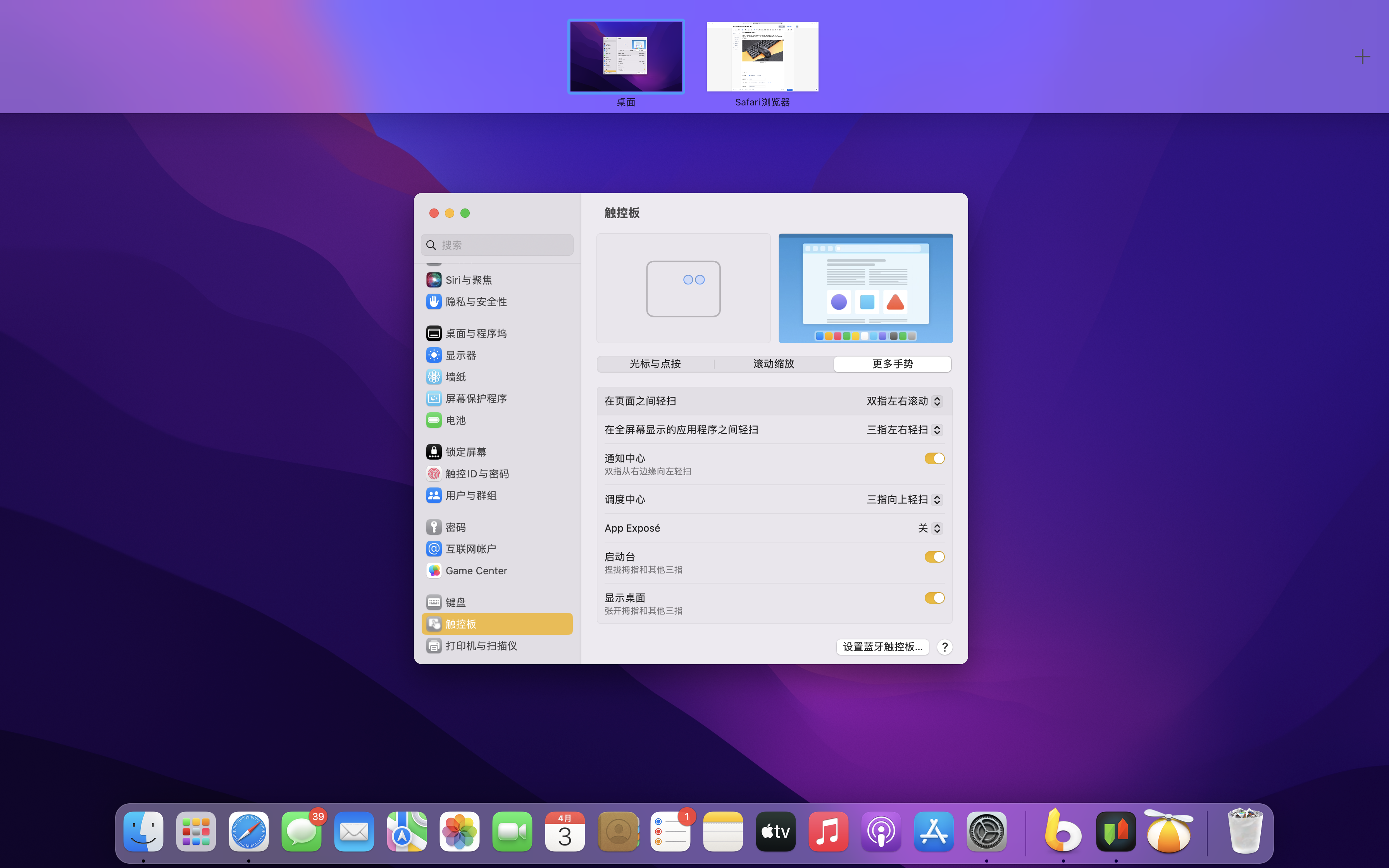Open 屏幕保护程序 settings
The width and height of the screenshot is (1389, 868).
(476, 398)
